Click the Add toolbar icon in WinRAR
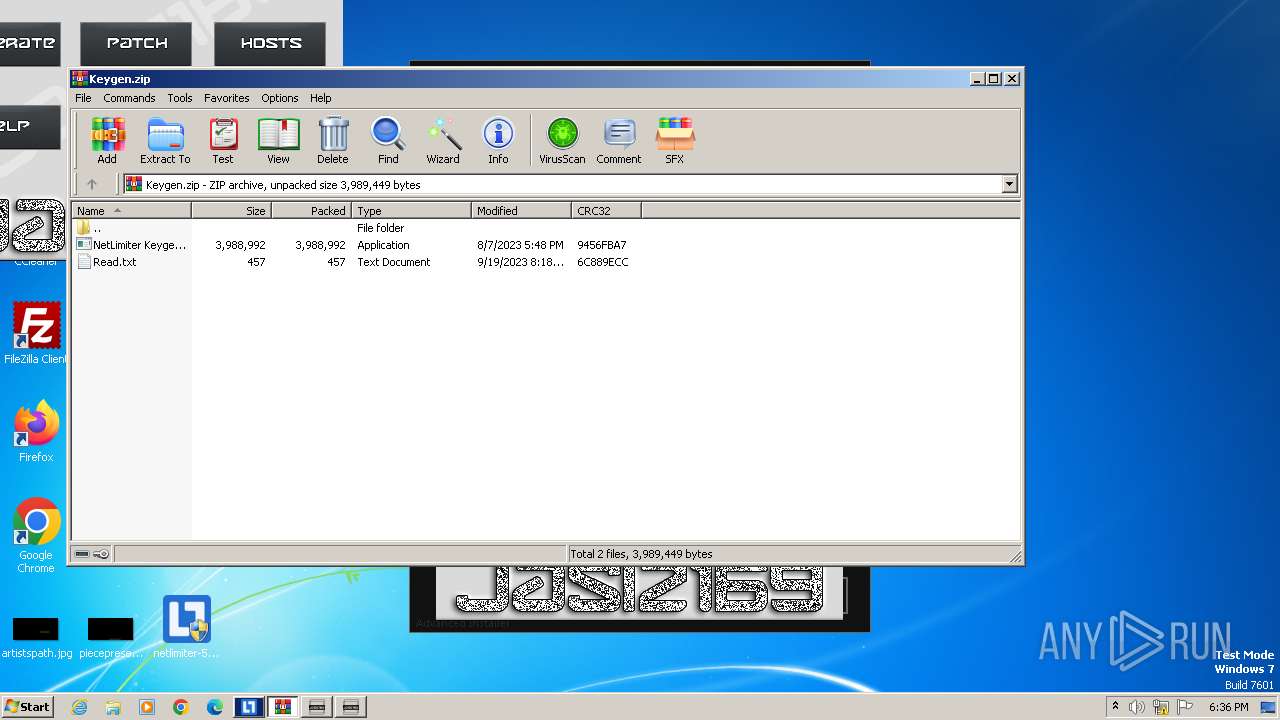The height and width of the screenshot is (720, 1280). tap(107, 140)
